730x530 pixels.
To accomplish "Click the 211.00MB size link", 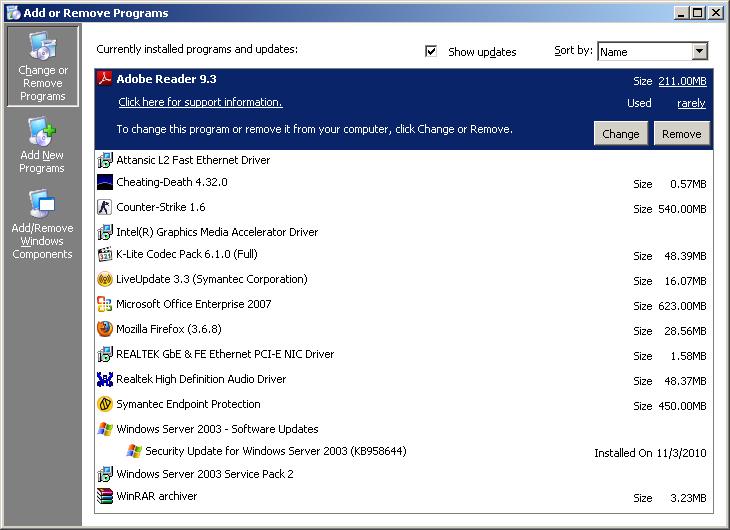I will point(682,81).
